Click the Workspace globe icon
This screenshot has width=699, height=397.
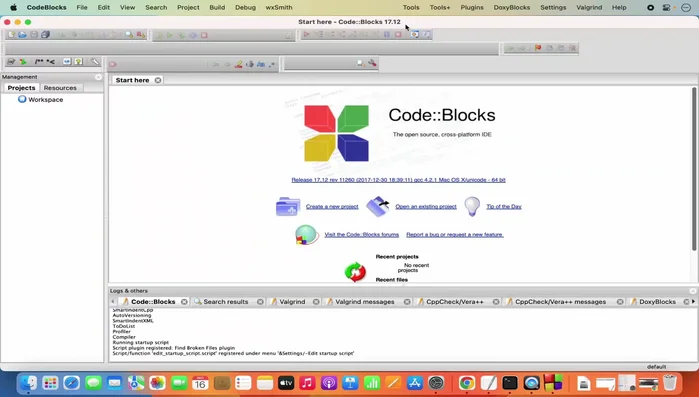22,99
